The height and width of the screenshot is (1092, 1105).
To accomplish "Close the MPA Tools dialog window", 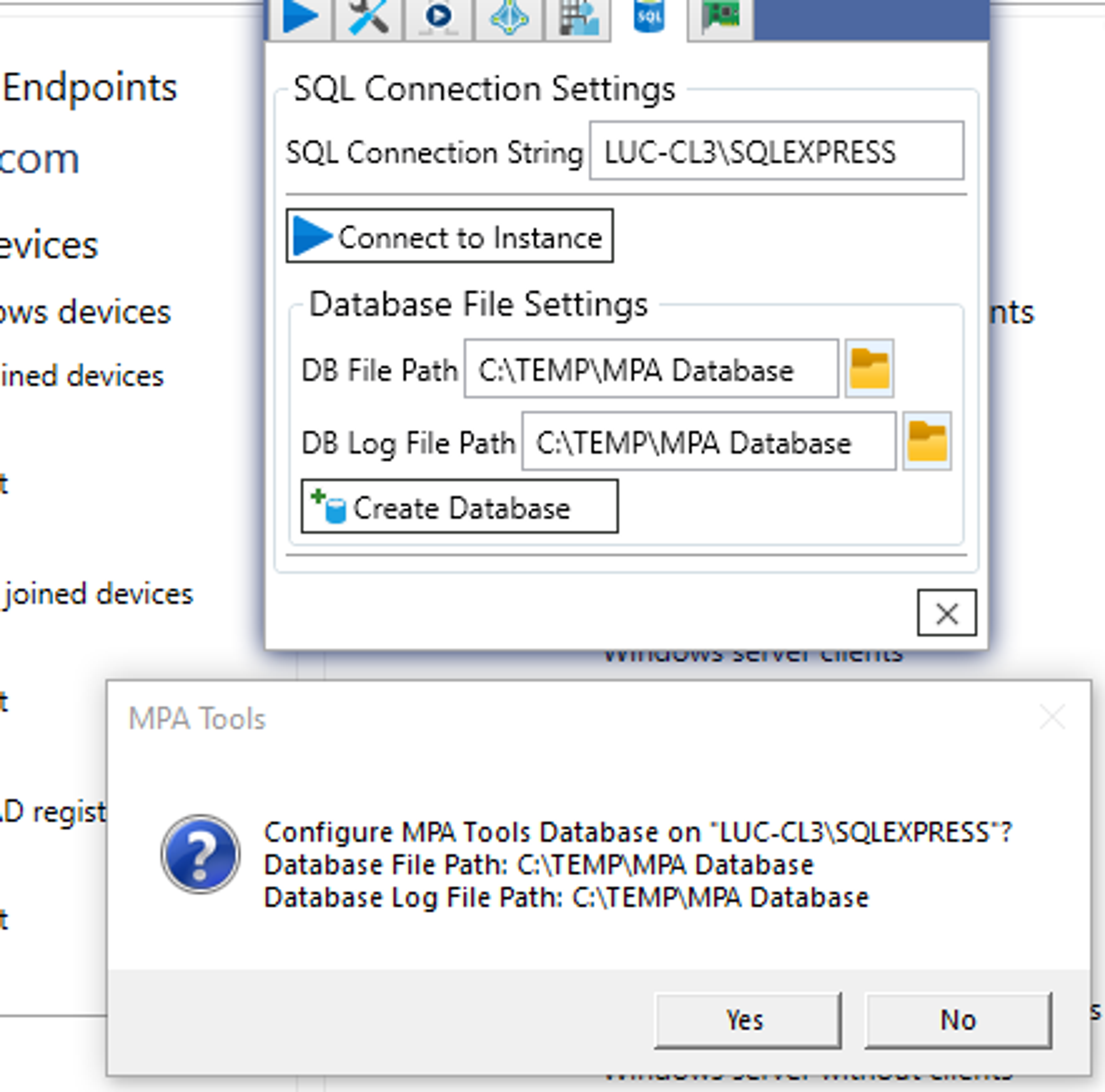I will (1052, 717).
